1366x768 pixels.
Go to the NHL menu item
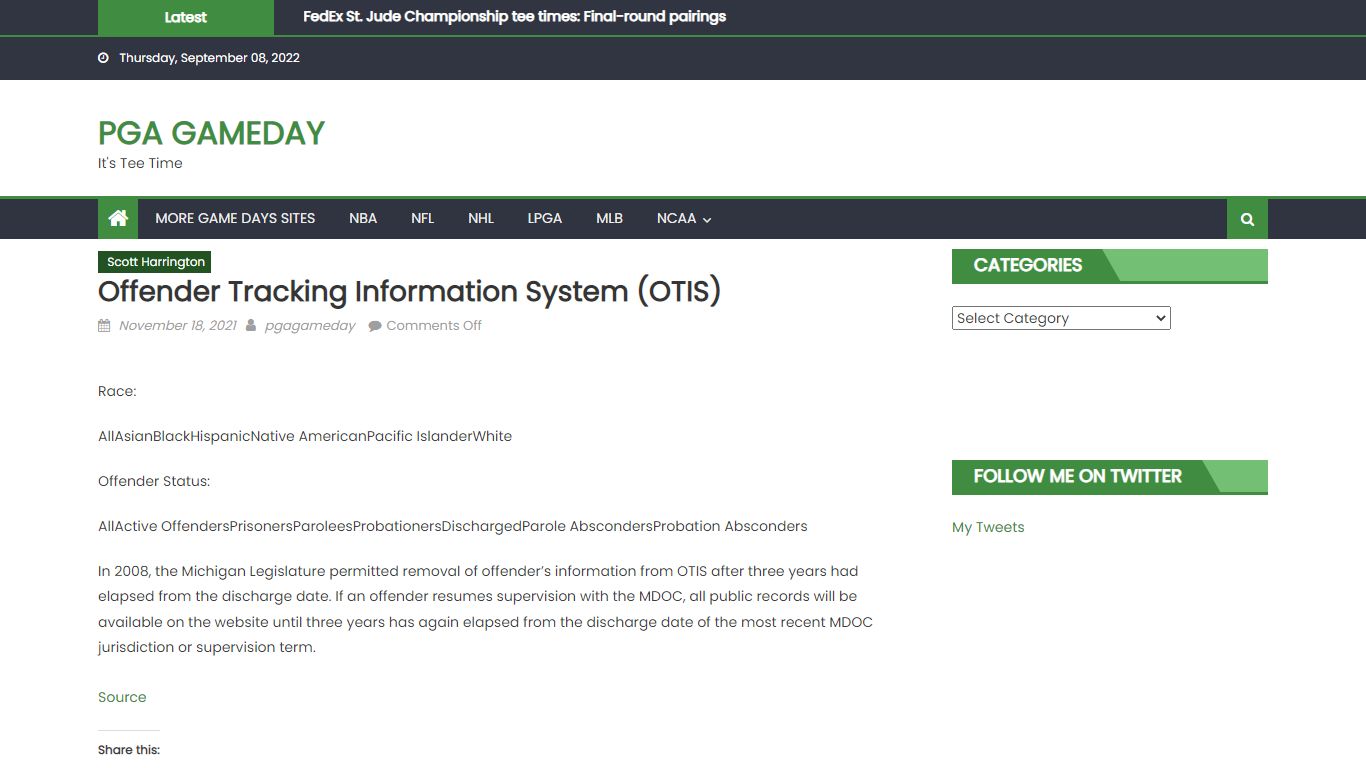click(x=481, y=218)
